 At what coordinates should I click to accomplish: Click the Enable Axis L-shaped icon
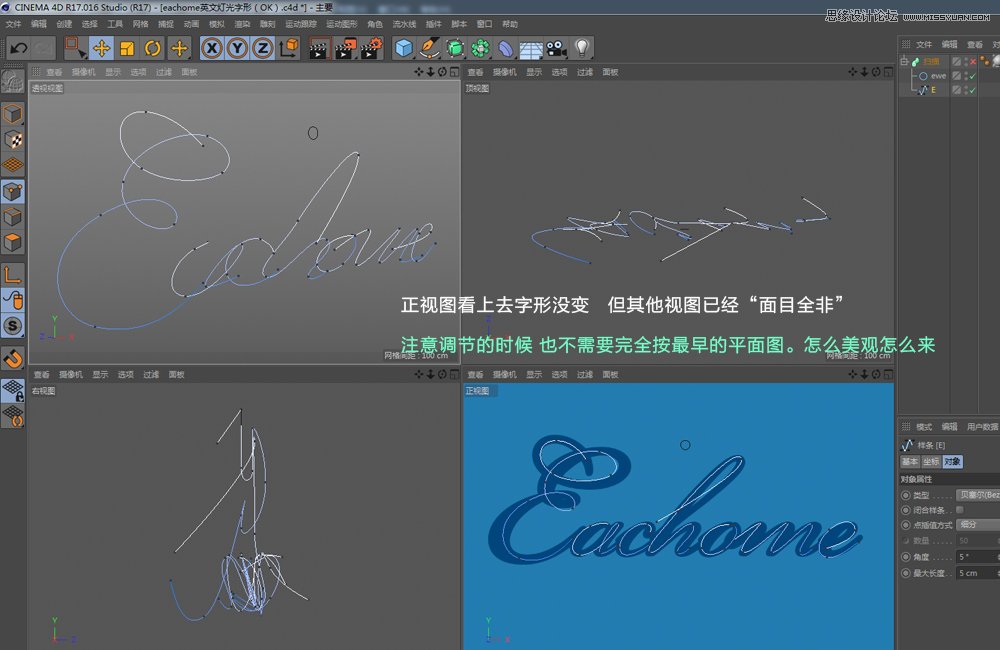tap(13, 274)
